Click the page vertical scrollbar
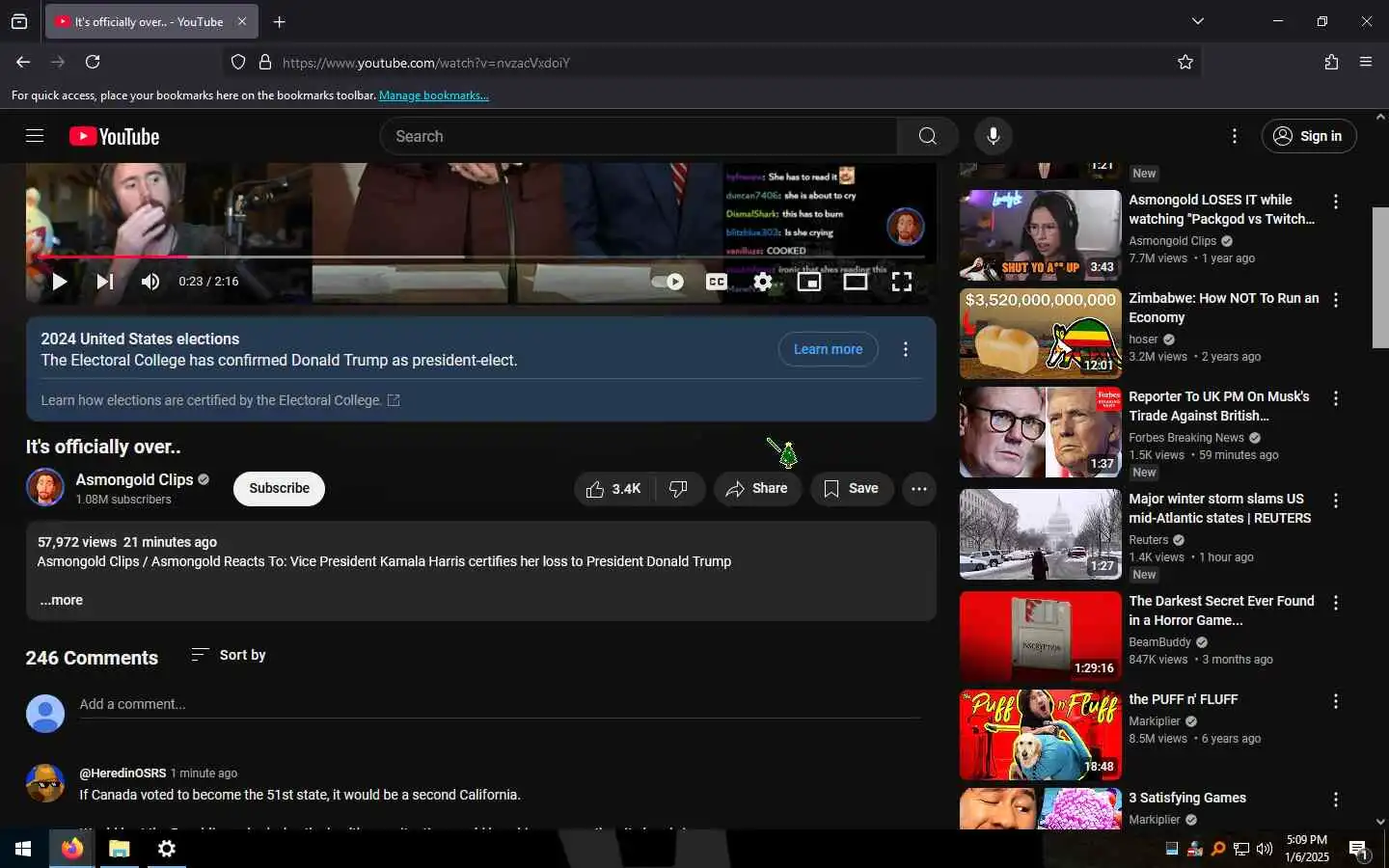This screenshot has height=868, width=1389. (1380, 277)
